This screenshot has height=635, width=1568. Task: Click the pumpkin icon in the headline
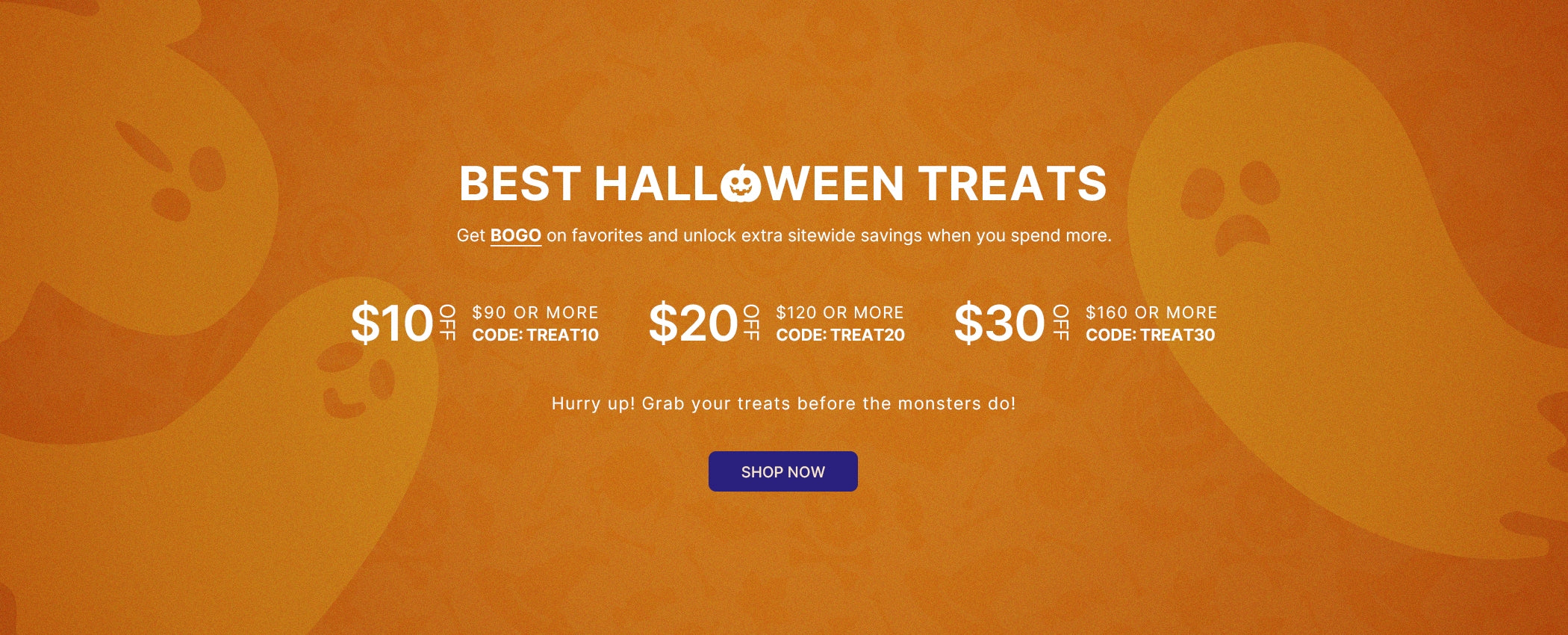[x=741, y=184]
